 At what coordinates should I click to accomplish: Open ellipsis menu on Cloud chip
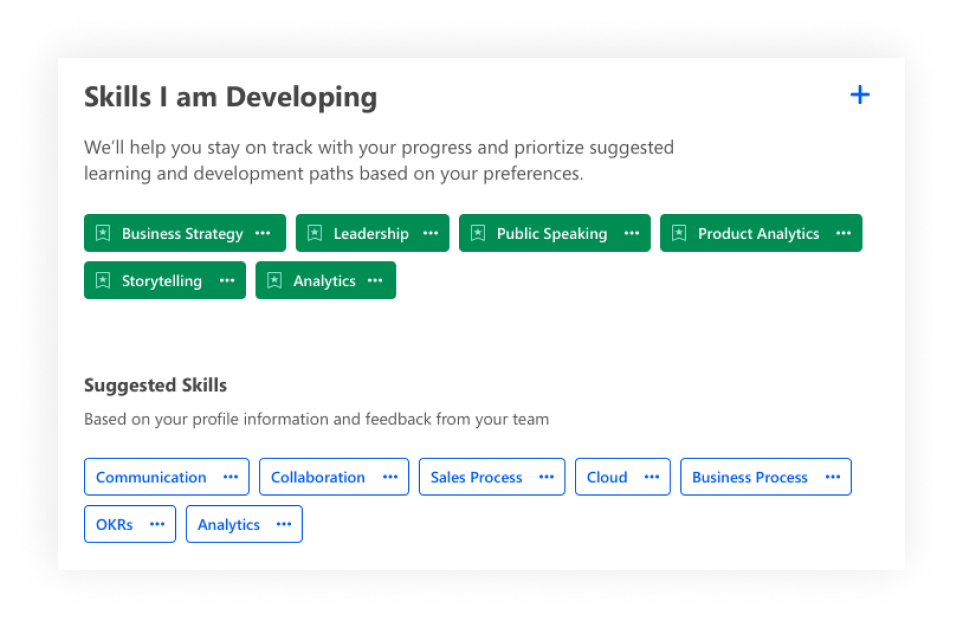tap(652, 477)
